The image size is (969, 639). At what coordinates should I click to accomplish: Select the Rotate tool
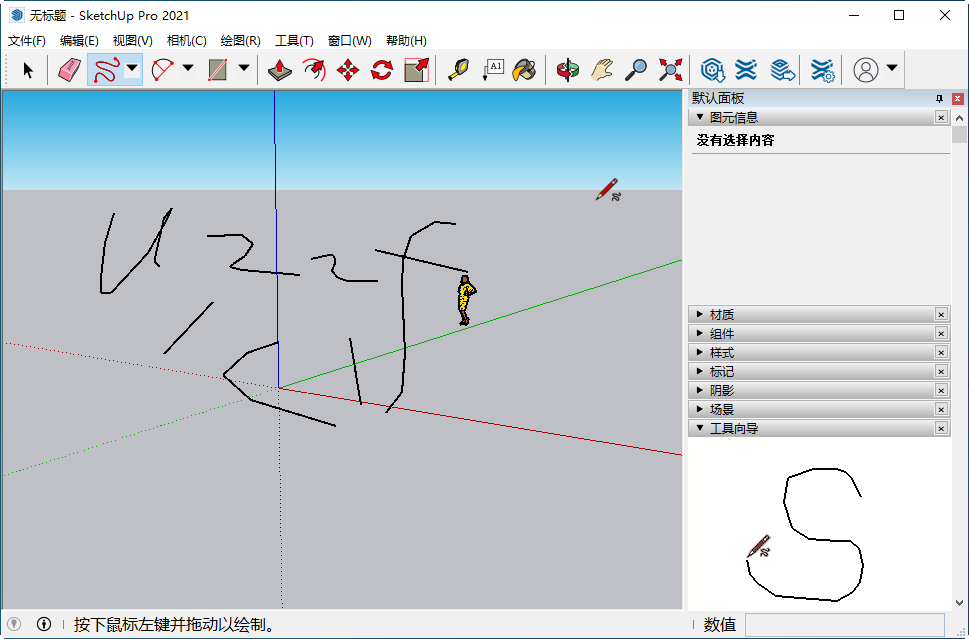coord(381,69)
